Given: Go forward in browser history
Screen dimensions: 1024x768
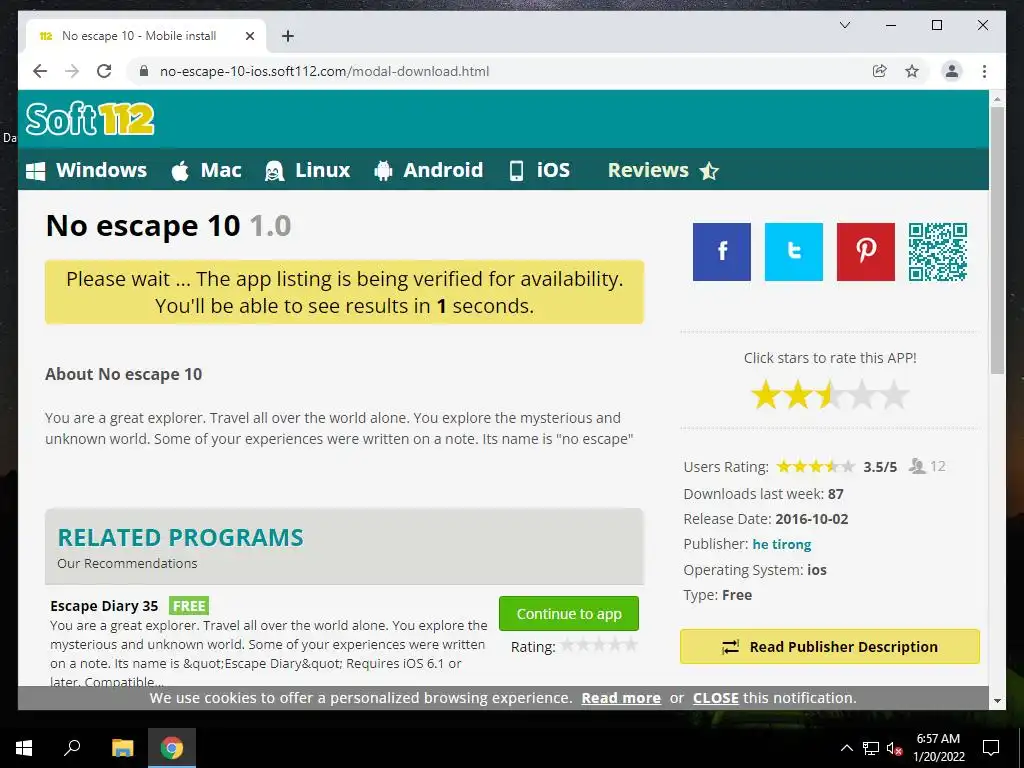Looking at the screenshot, I should 72,71.
